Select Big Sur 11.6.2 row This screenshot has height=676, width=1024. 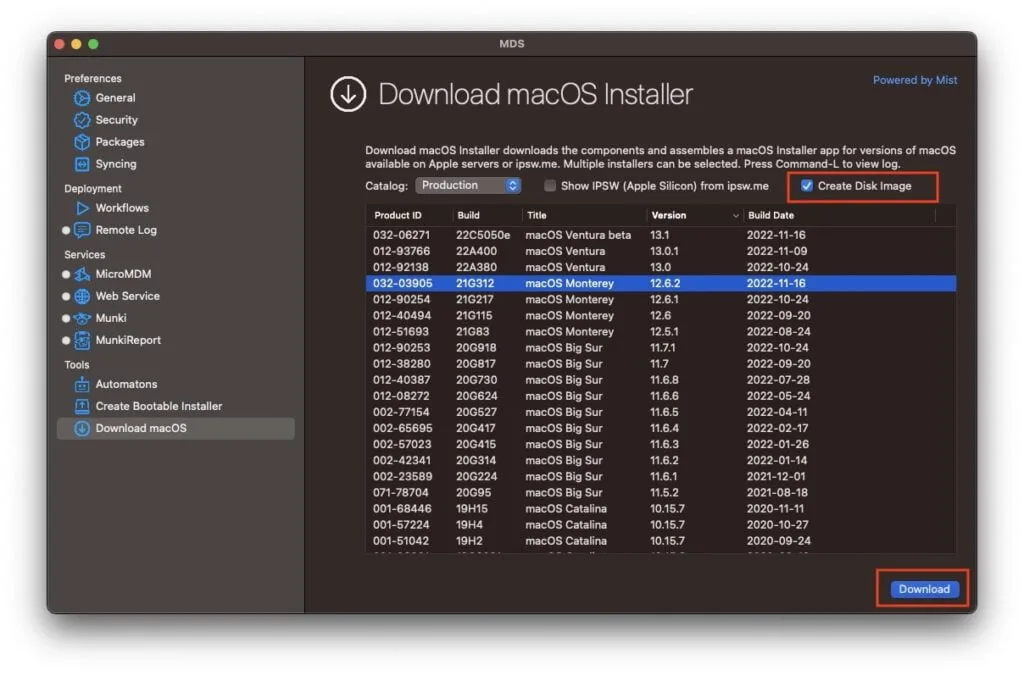660,460
